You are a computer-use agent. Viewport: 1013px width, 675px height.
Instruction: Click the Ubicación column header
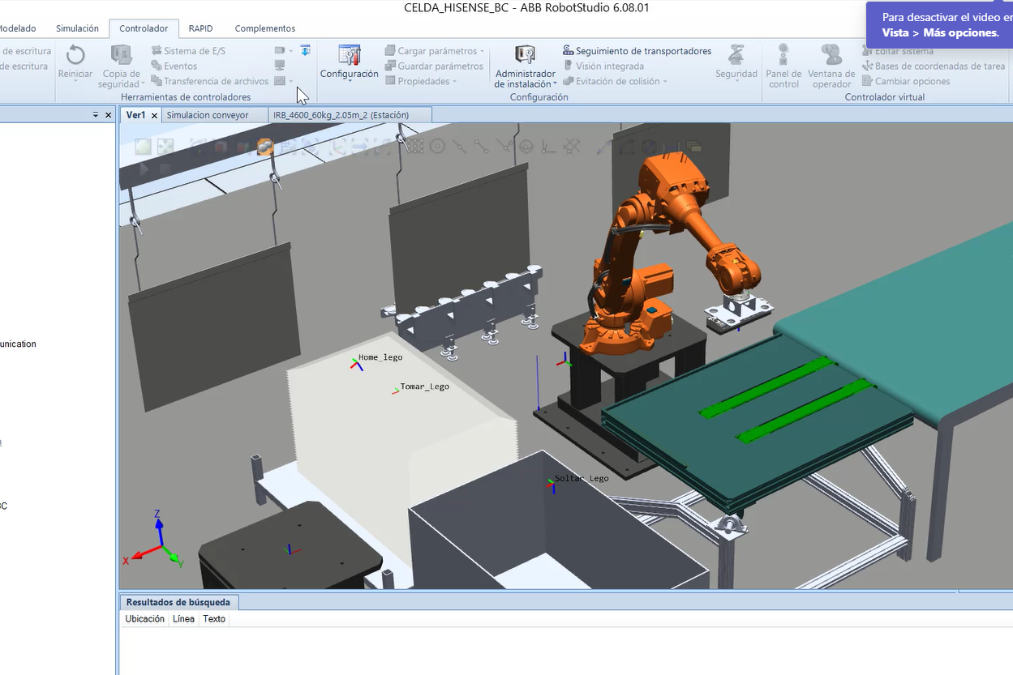coord(145,619)
